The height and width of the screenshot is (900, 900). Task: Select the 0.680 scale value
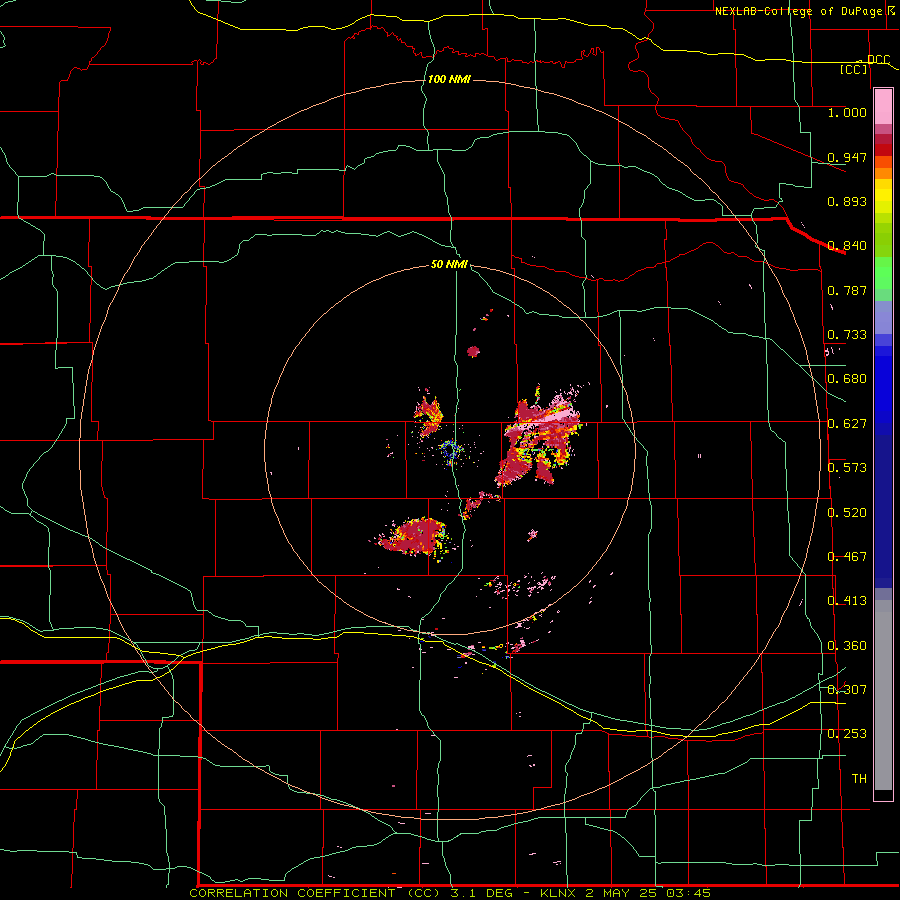(x=847, y=379)
